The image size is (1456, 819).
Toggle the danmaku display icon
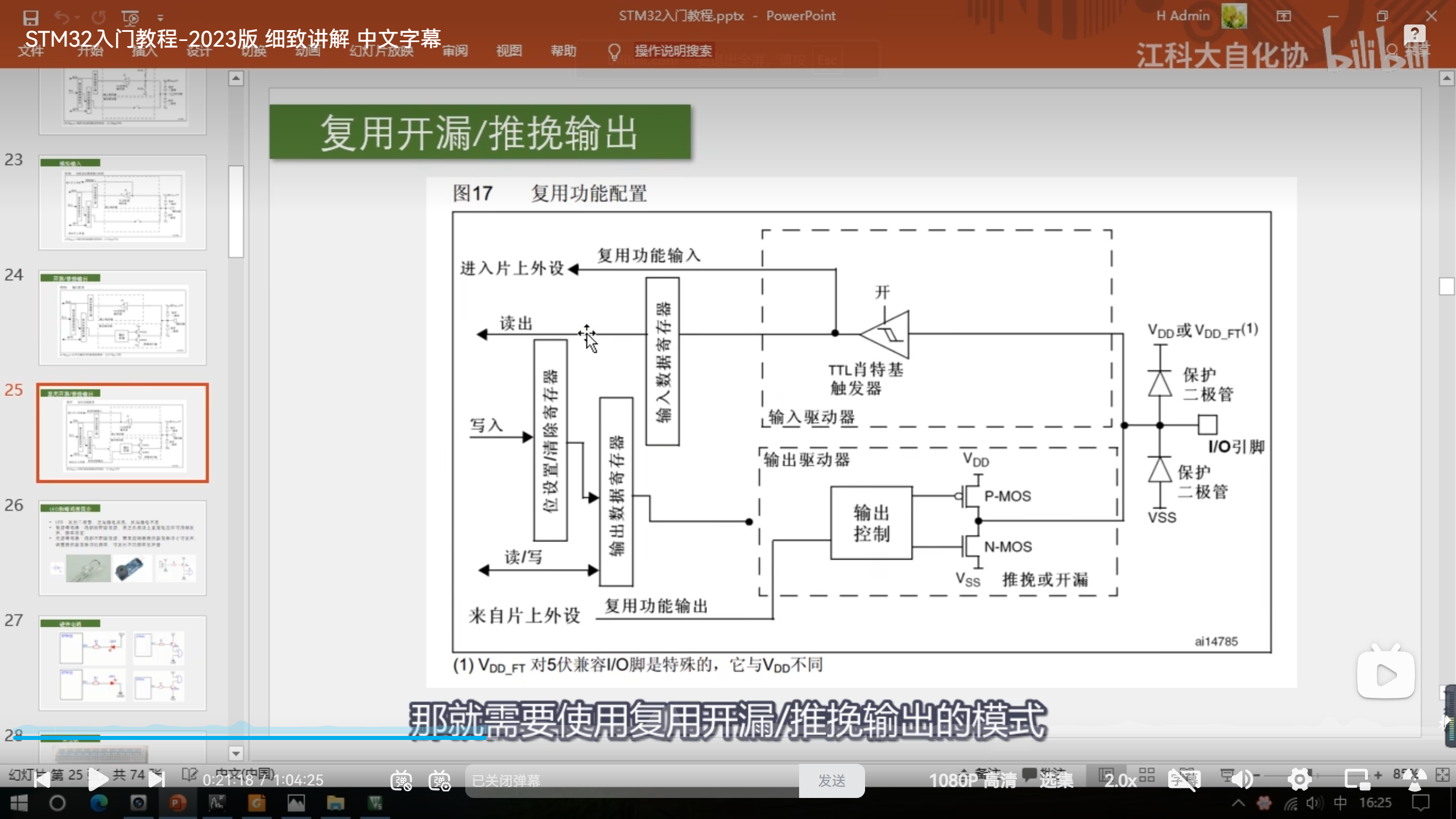click(401, 780)
